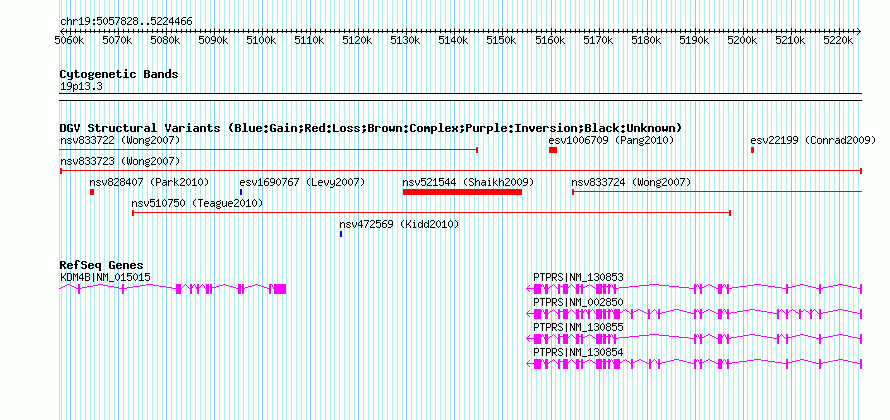890x420 pixels.
Task: Click the 5130k ruler tick label
Action: click(405, 41)
